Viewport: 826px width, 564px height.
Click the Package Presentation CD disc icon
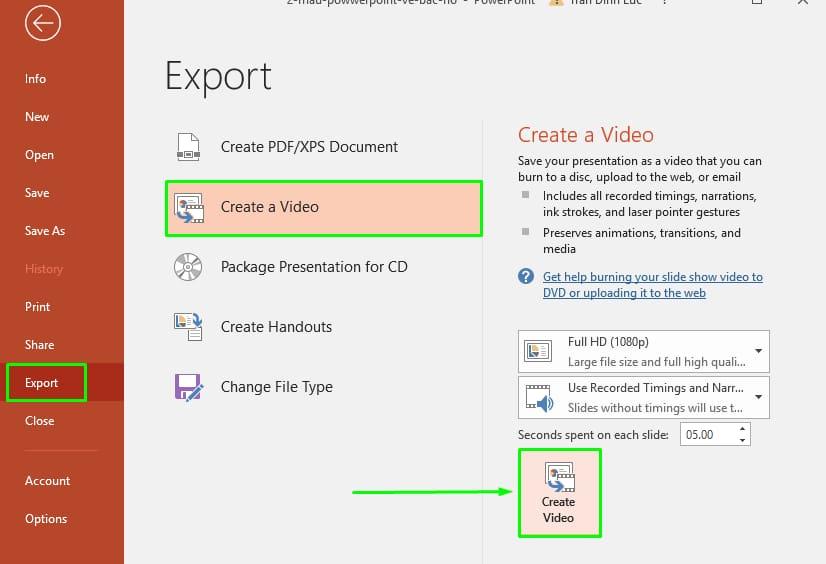[188, 267]
